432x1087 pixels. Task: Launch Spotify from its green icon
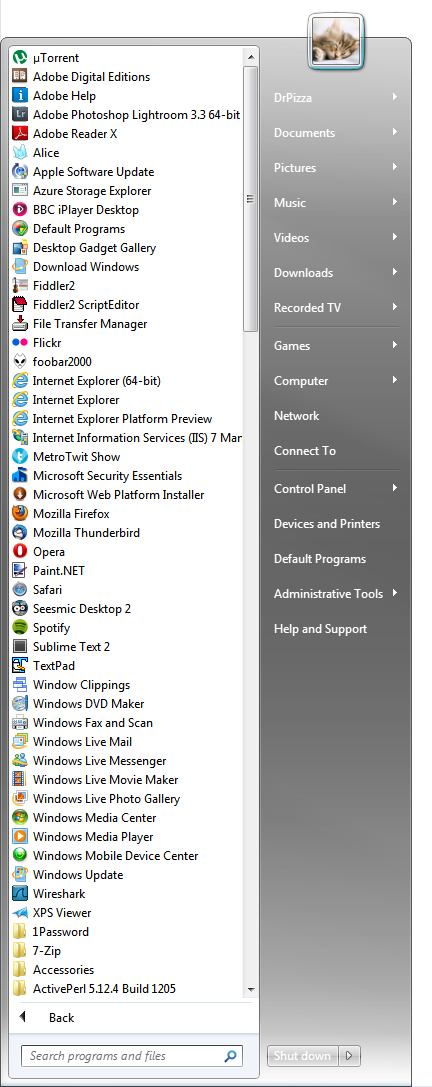[x=20, y=628]
